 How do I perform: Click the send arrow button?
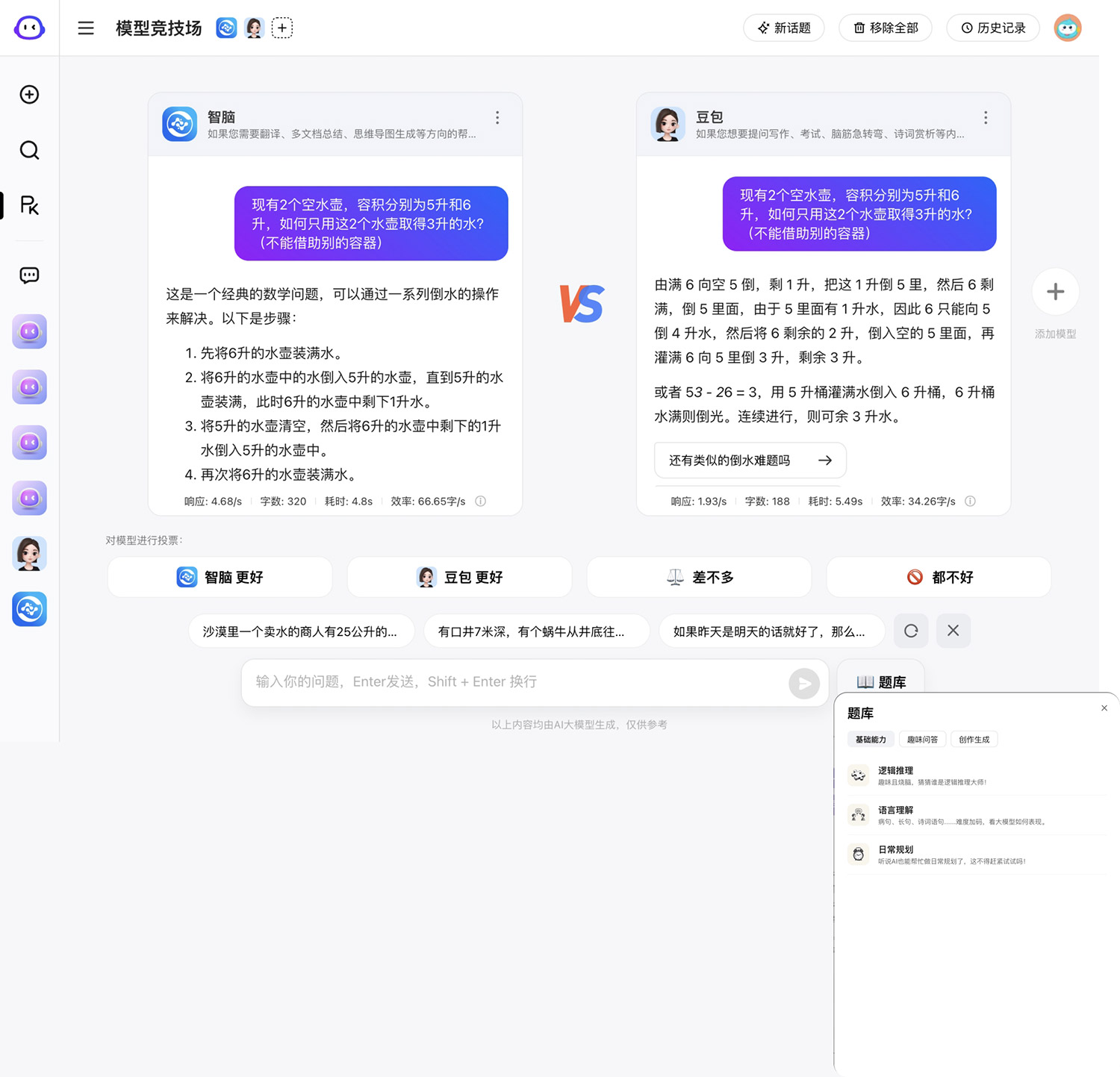[804, 684]
